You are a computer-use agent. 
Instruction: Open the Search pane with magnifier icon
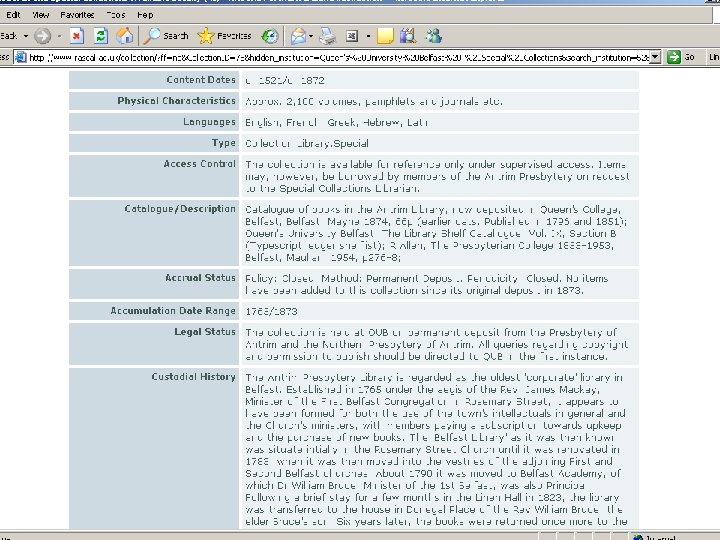pos(165,35)
